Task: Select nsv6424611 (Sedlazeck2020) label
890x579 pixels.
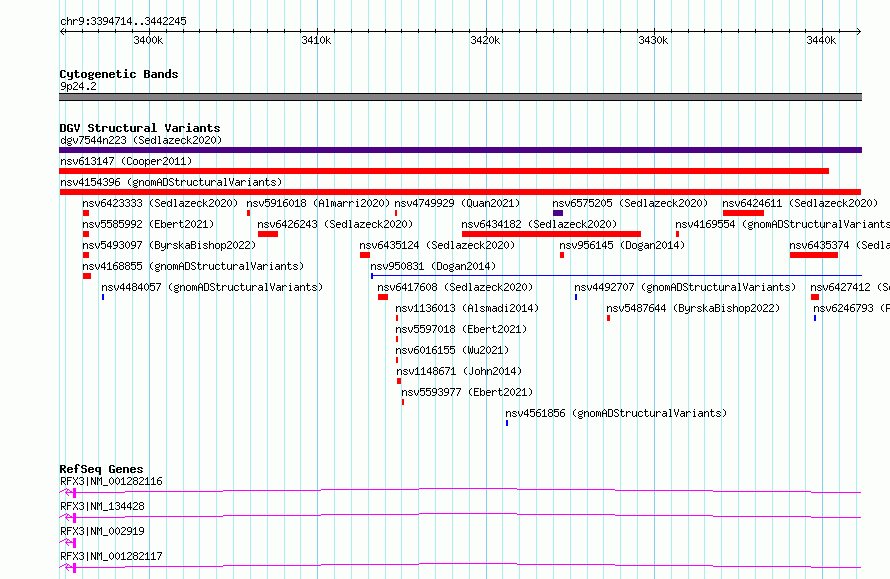Action: tap(800, 203)
